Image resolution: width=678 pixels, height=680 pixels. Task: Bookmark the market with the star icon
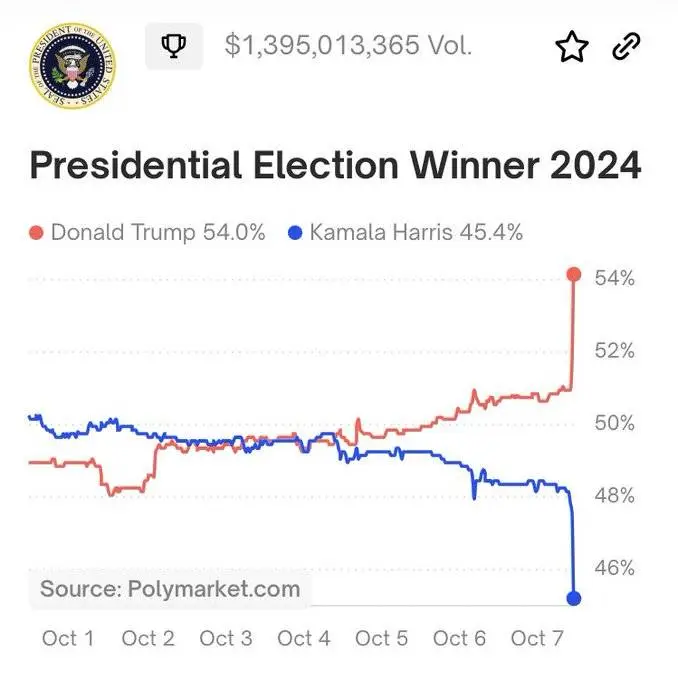click(572, 46)
